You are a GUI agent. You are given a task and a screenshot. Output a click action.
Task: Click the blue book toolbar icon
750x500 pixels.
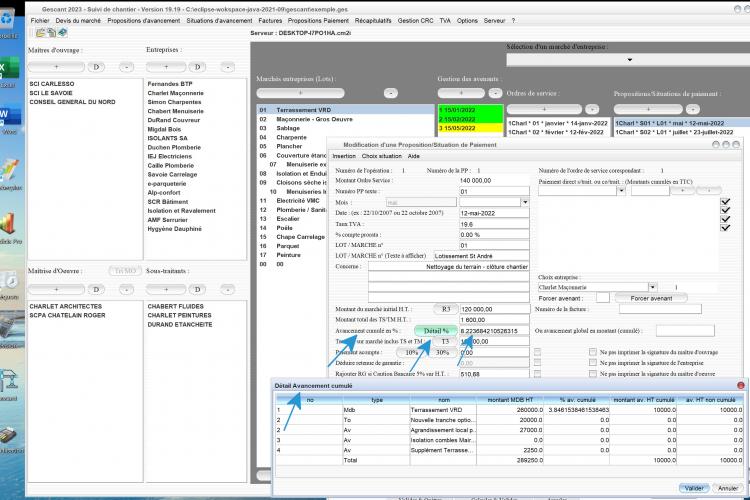click(x=62, y=33)
